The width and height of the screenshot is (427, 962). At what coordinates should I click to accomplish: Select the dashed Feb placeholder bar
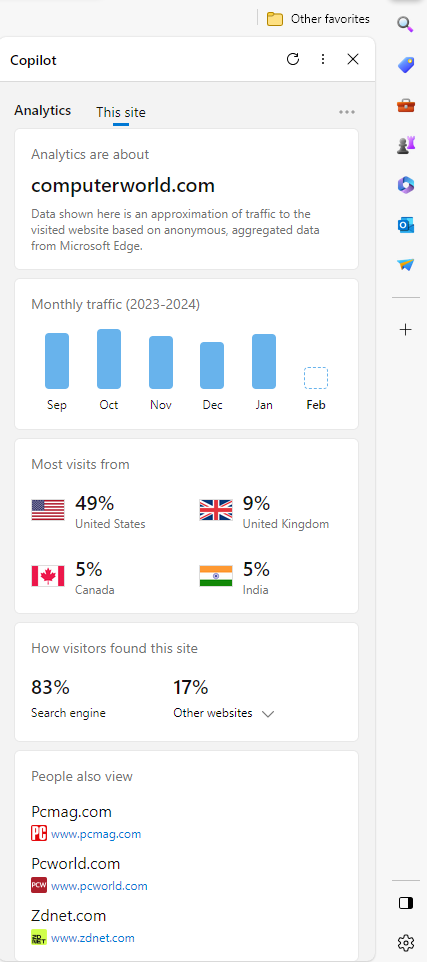pyautogui.click(x=316, y=378)
